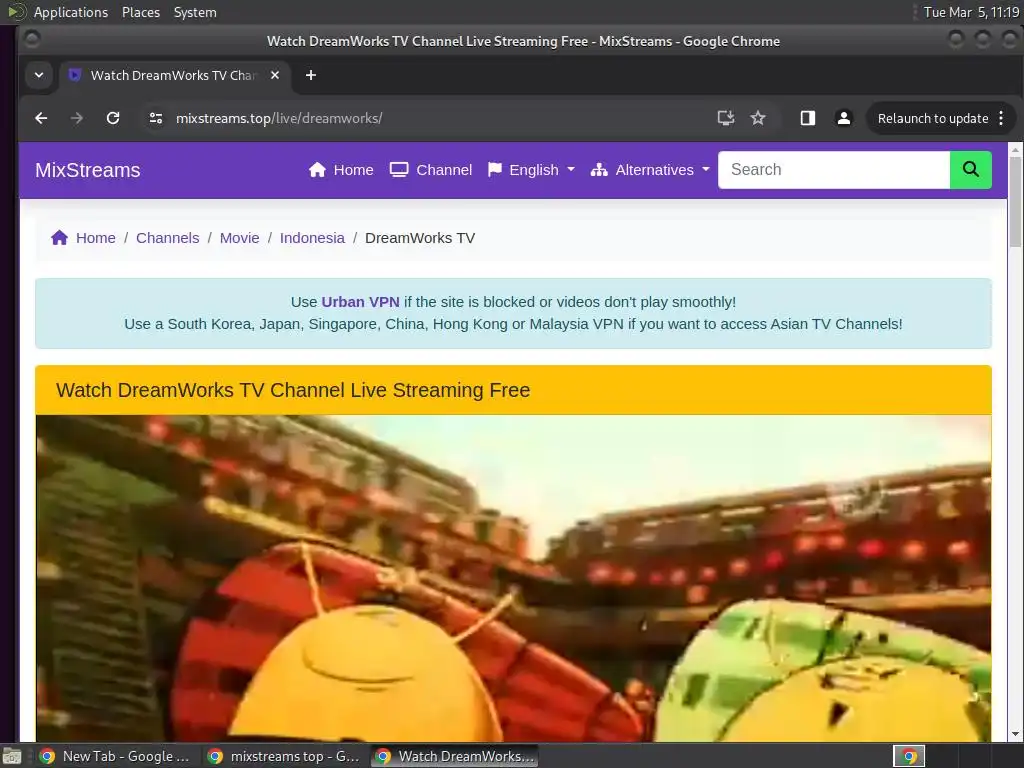Click the address bar URL
The image size is (1024, 768).
(x=279, y=118)
